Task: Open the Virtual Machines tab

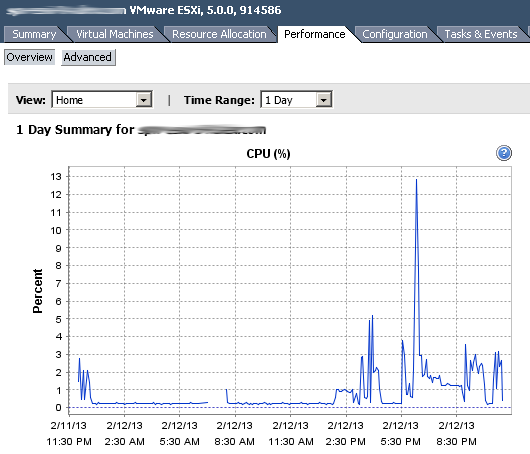Action: 115,34
